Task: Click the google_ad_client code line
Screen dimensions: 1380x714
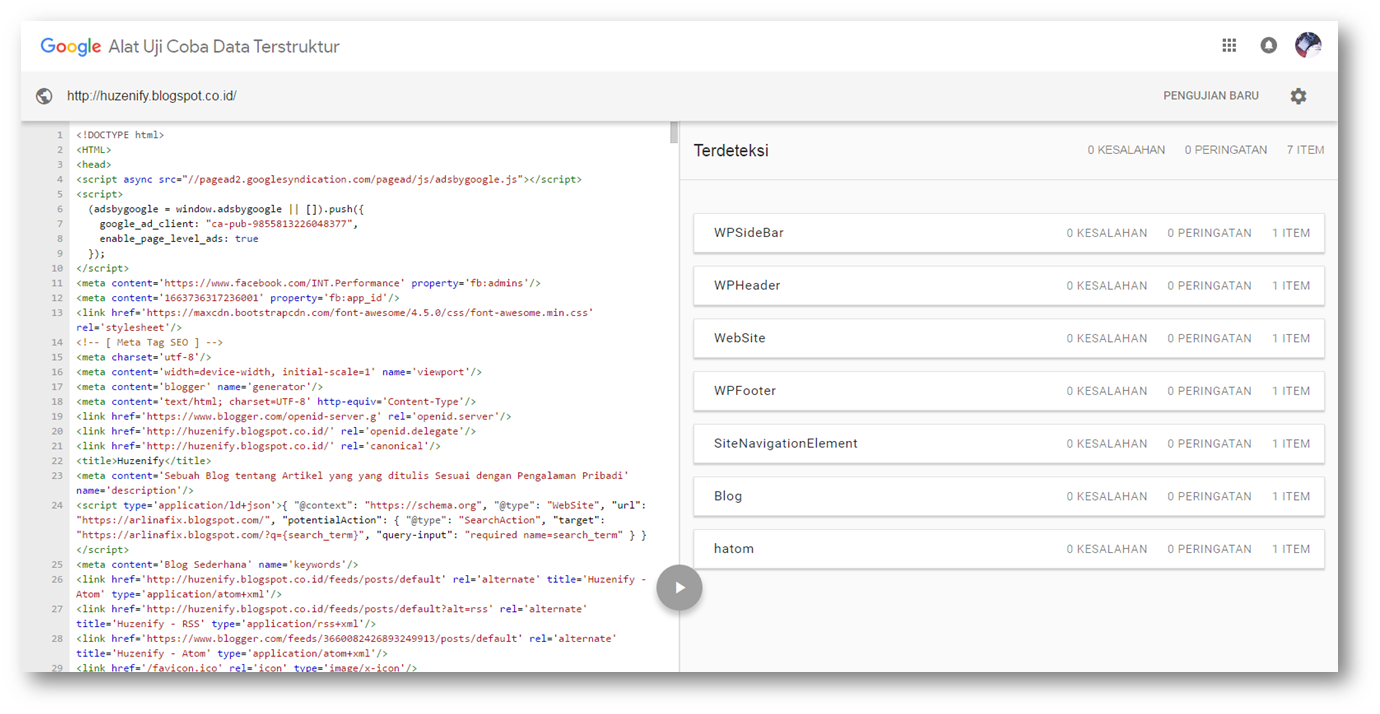Action: (228, 224)
